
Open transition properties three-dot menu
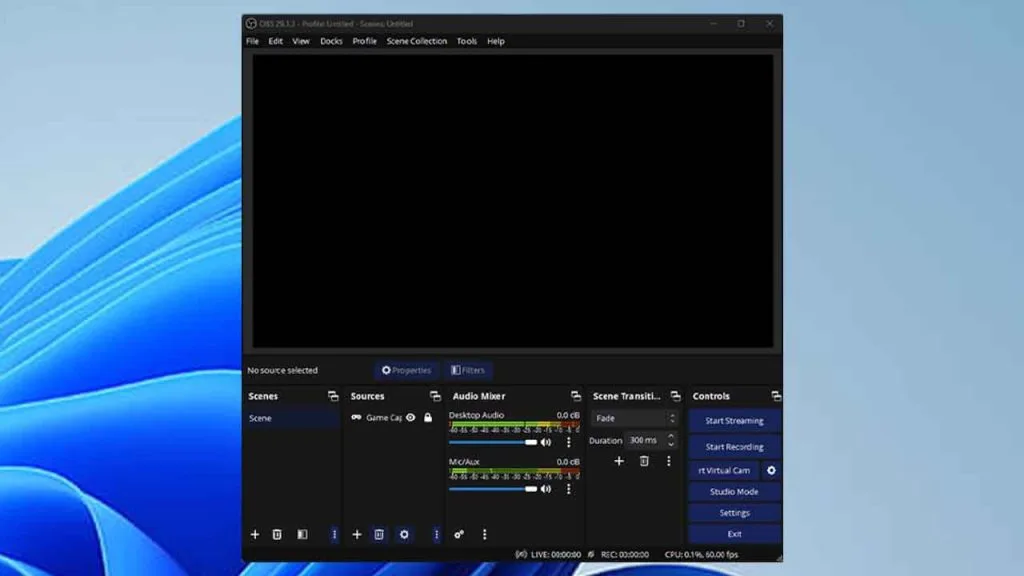(x=669, y=461)
